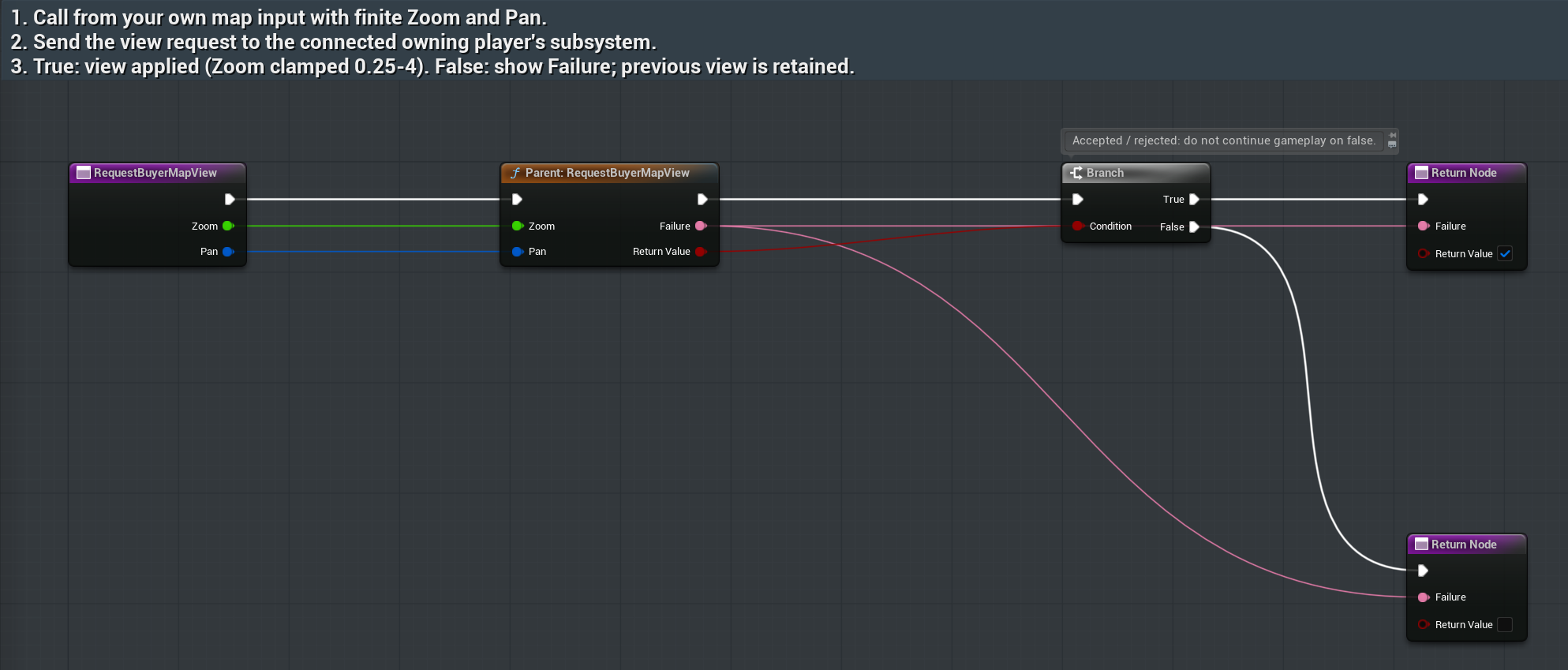This screenshot has width=1568, height=670.
Task: Click the exec output pin on Parent: RequestBuyerMapView node
Action: 702,199
